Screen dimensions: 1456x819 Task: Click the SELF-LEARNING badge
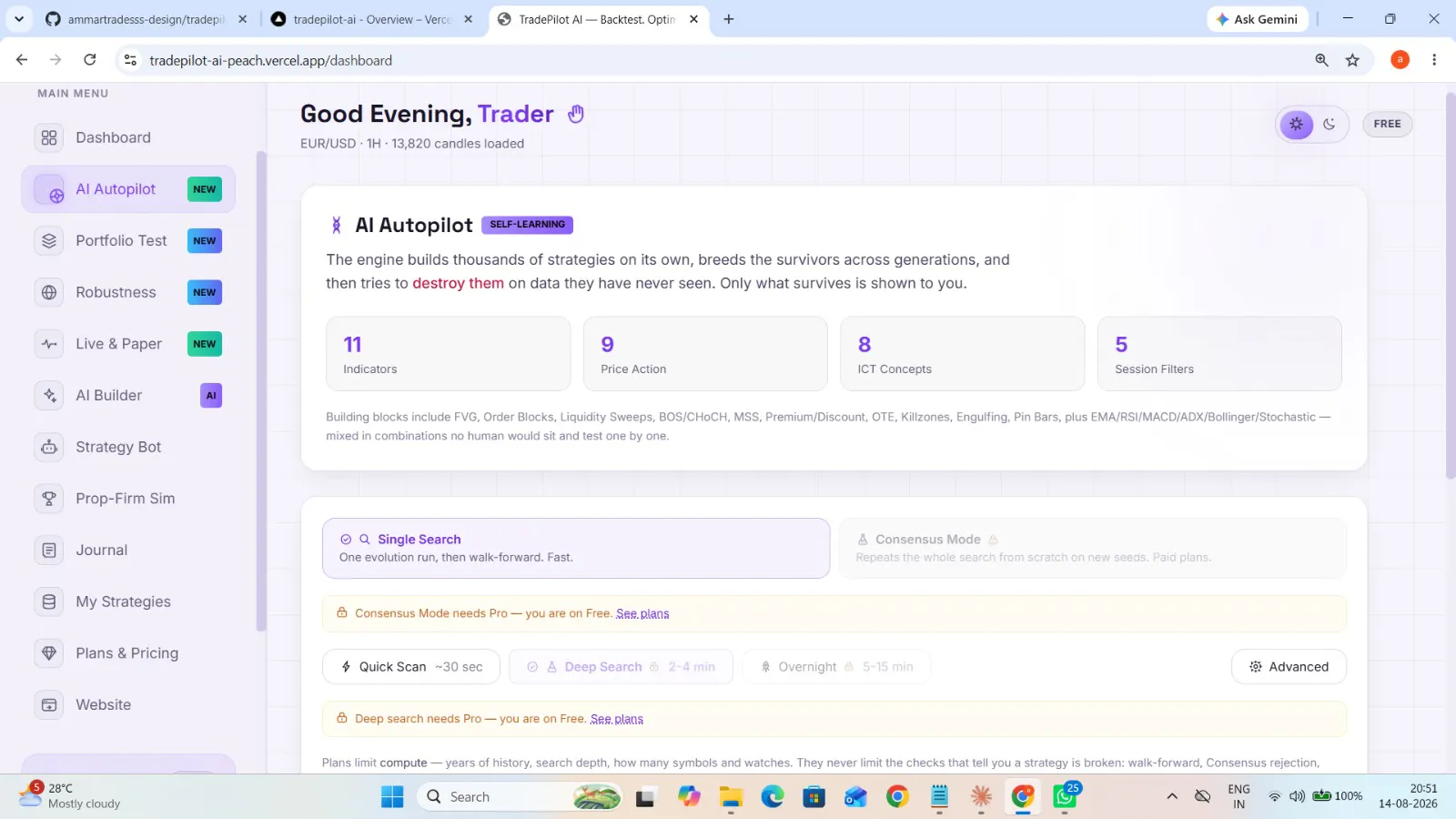point(527,225)
